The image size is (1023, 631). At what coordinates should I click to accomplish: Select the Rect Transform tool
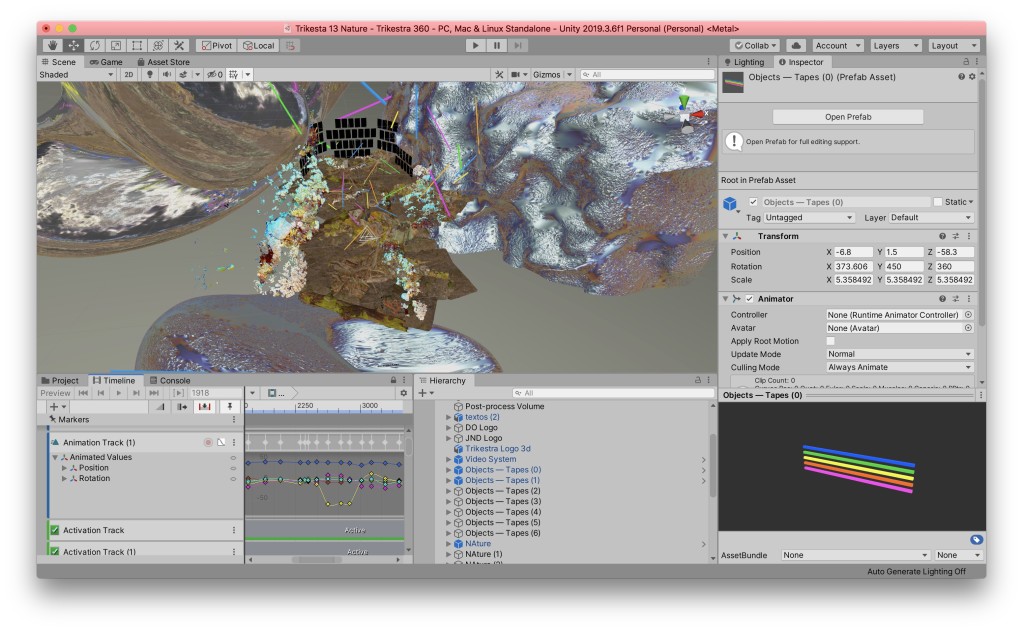[x=137, y=45]
